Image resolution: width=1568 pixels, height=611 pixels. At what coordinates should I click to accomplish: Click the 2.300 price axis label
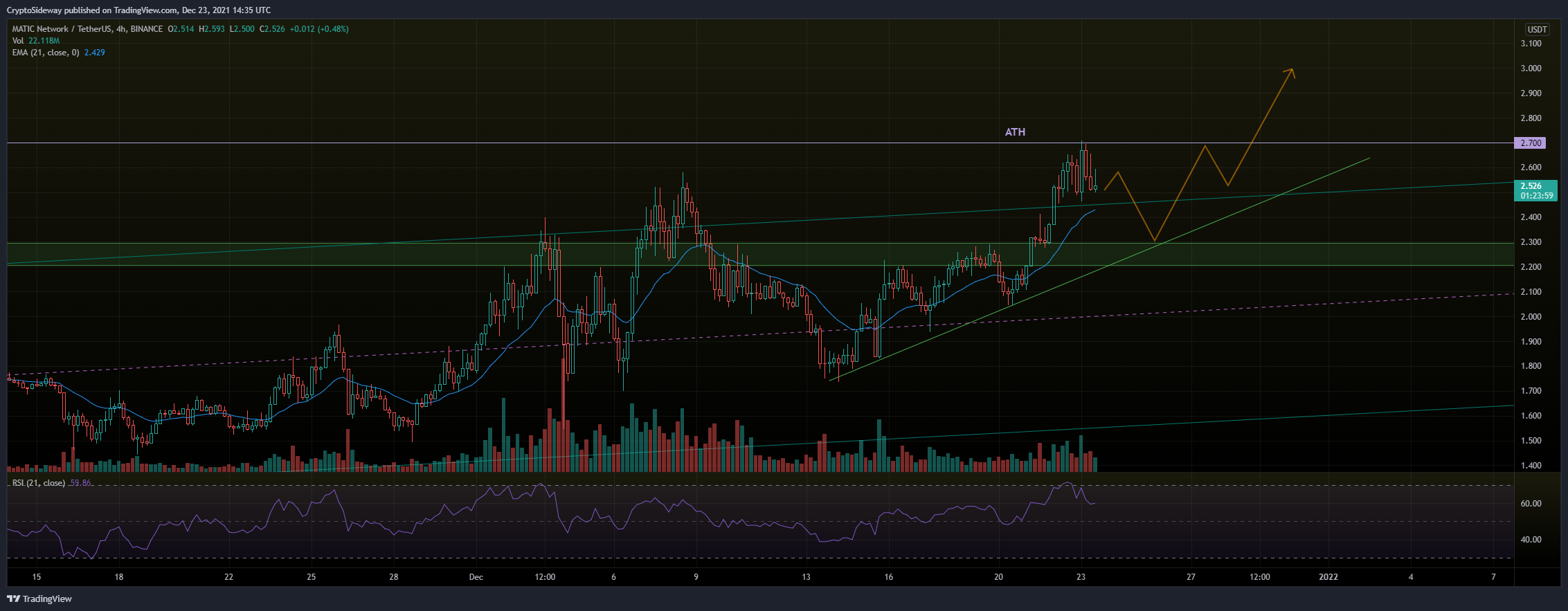click(x=1531, y=242)
